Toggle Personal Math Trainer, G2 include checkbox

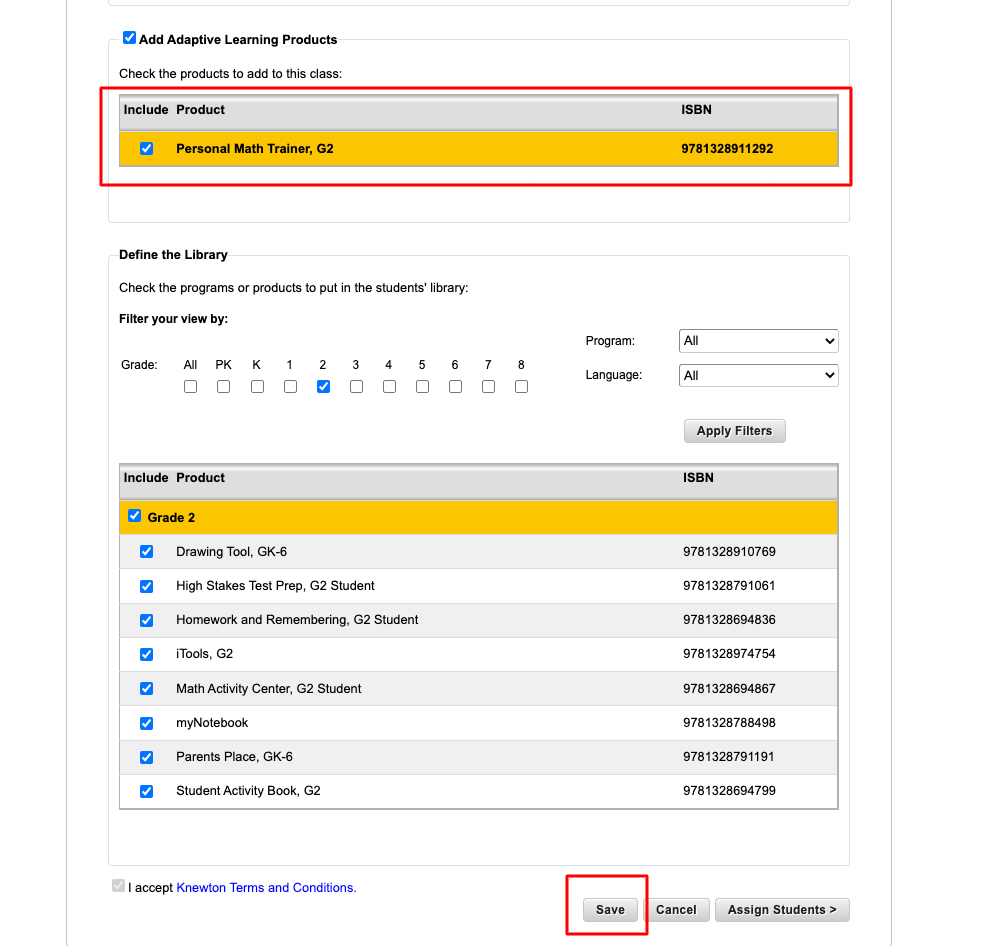tap(146, 149)
